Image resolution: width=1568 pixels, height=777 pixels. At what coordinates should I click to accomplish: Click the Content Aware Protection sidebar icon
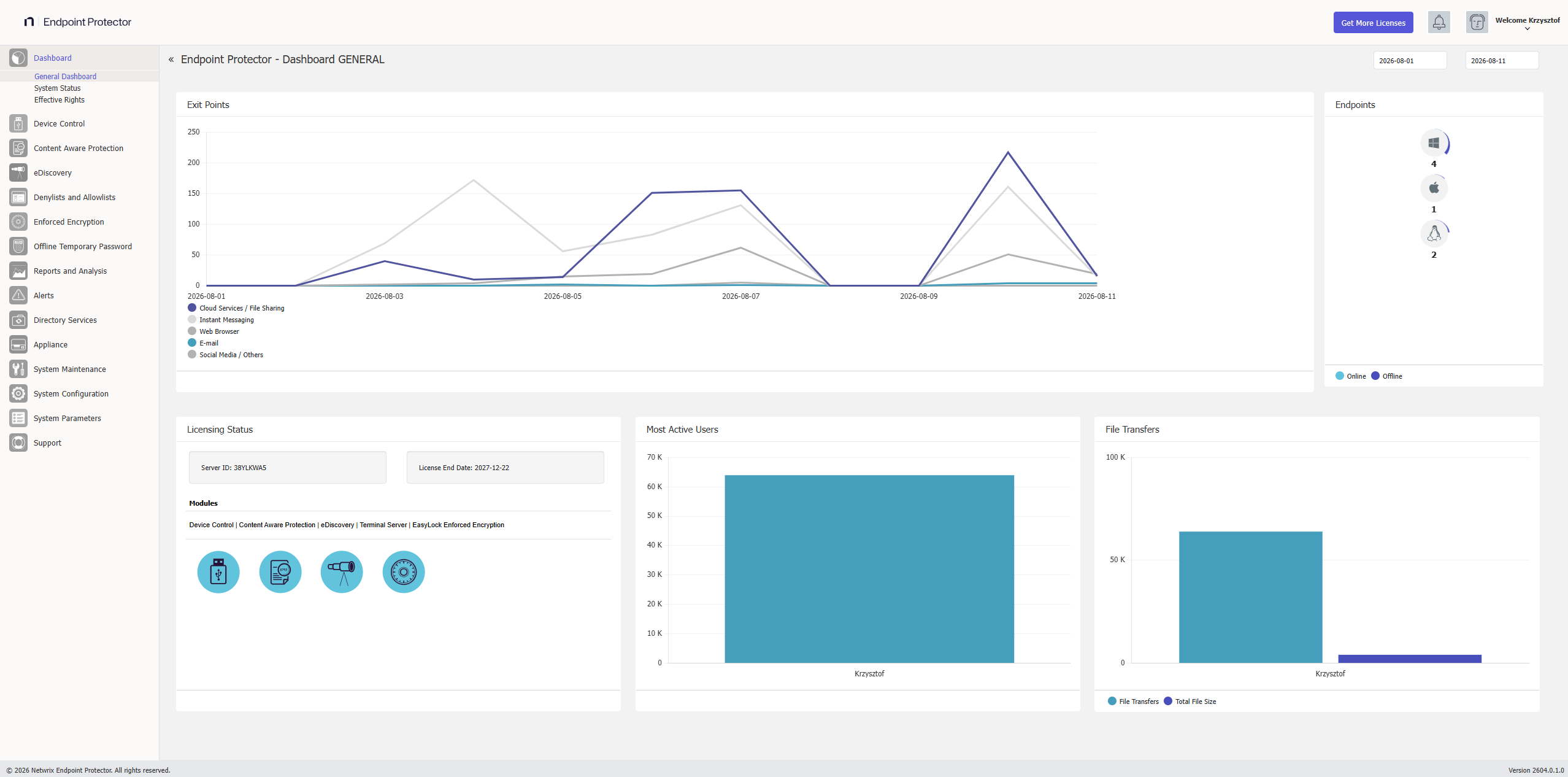pyautogui.click(x=18, y=148)
